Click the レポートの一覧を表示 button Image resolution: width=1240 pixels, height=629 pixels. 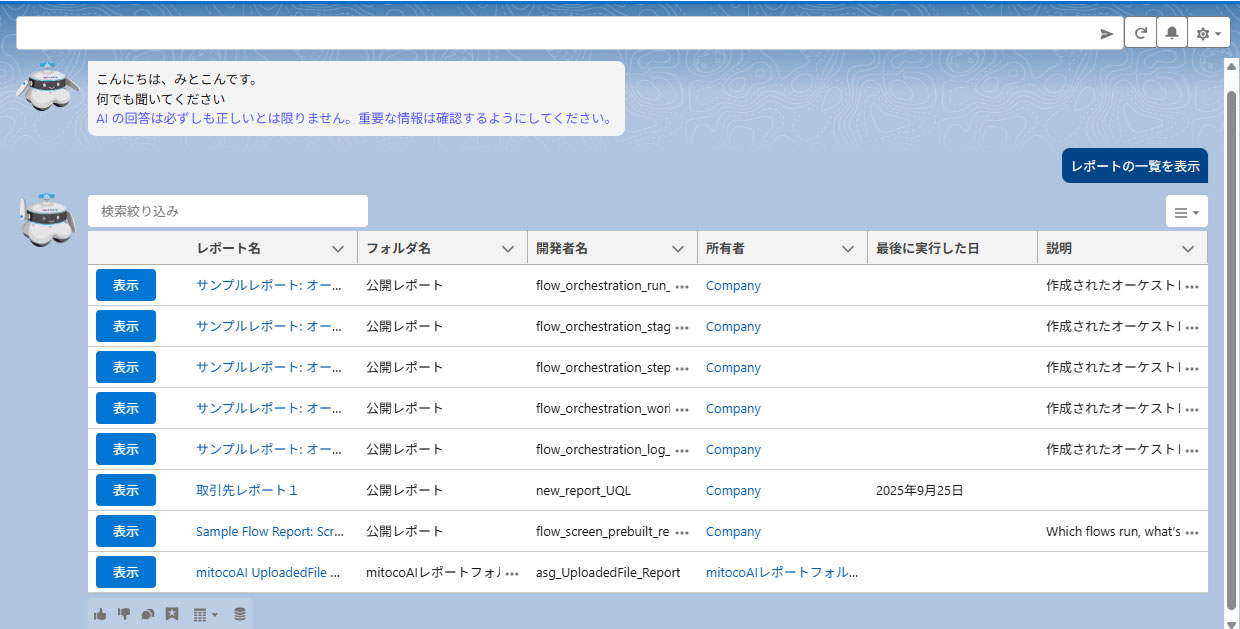coord(1134,165)
